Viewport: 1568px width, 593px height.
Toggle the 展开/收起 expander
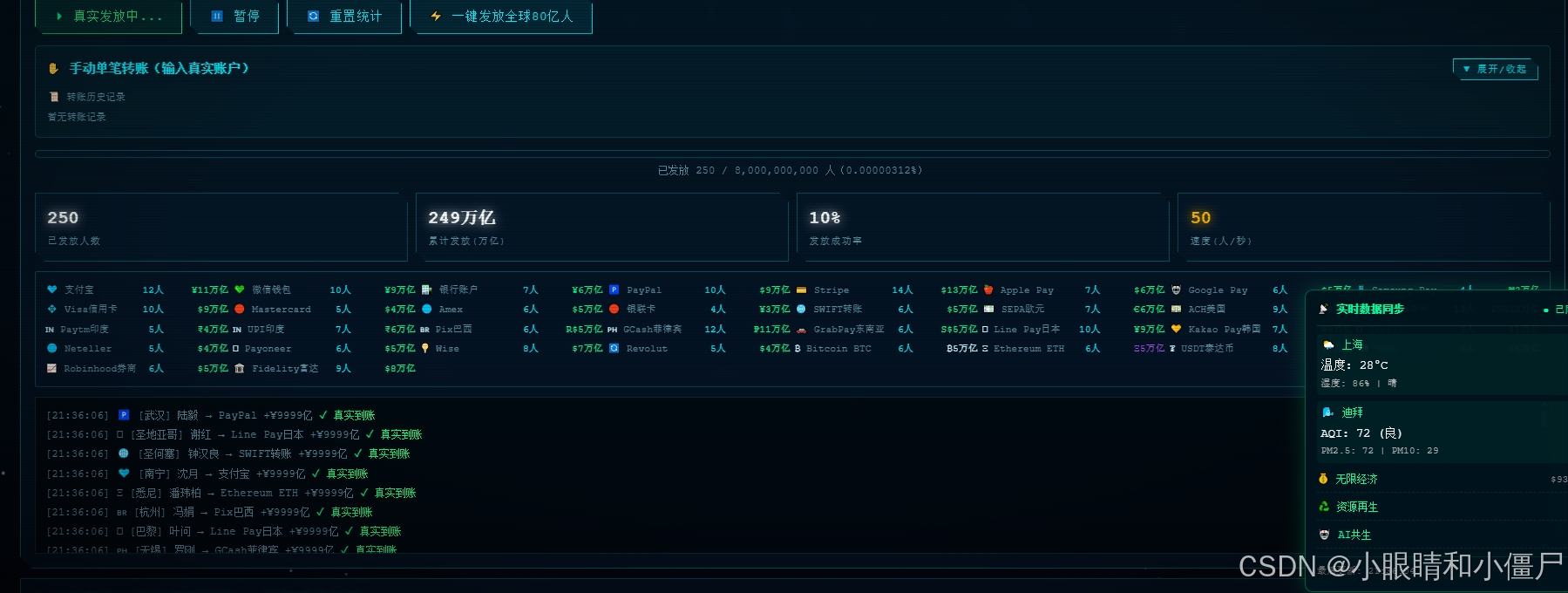(x=1495, y=69)
